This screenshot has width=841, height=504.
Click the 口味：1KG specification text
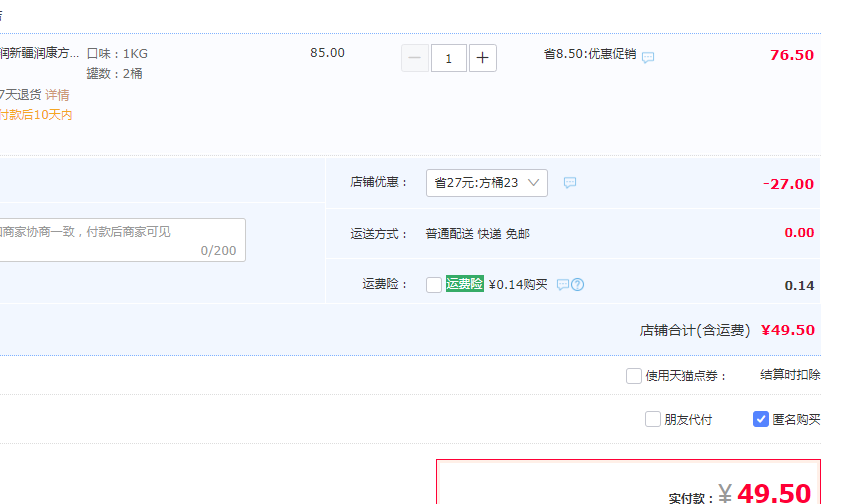click(117, 54)
